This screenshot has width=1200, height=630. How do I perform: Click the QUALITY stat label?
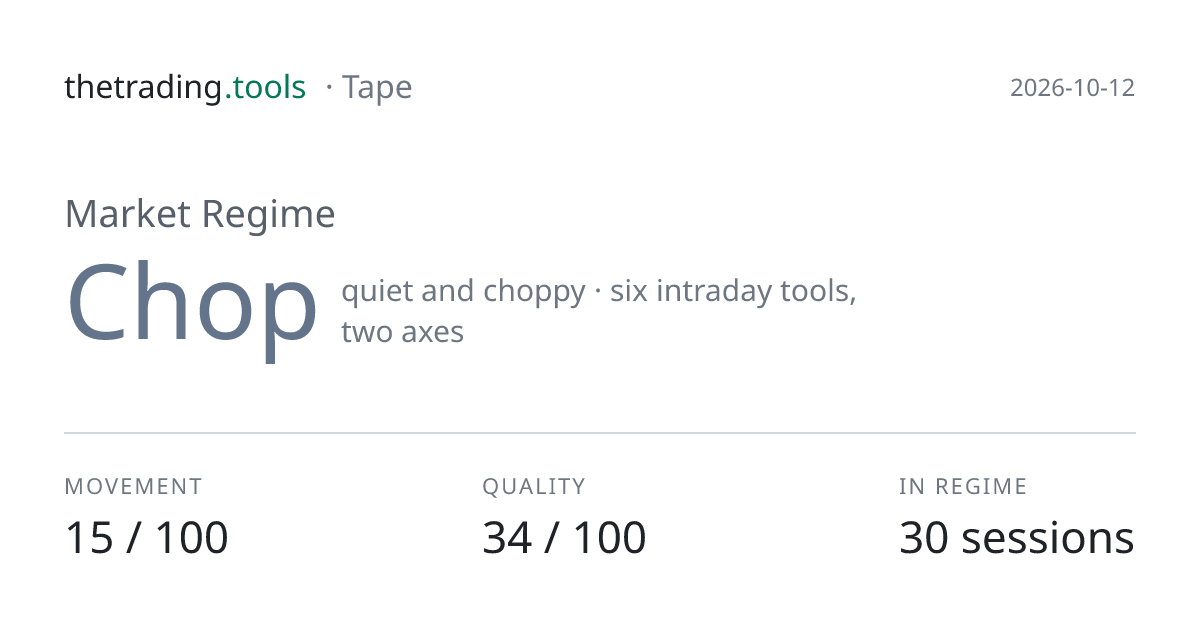pos(534,487)
